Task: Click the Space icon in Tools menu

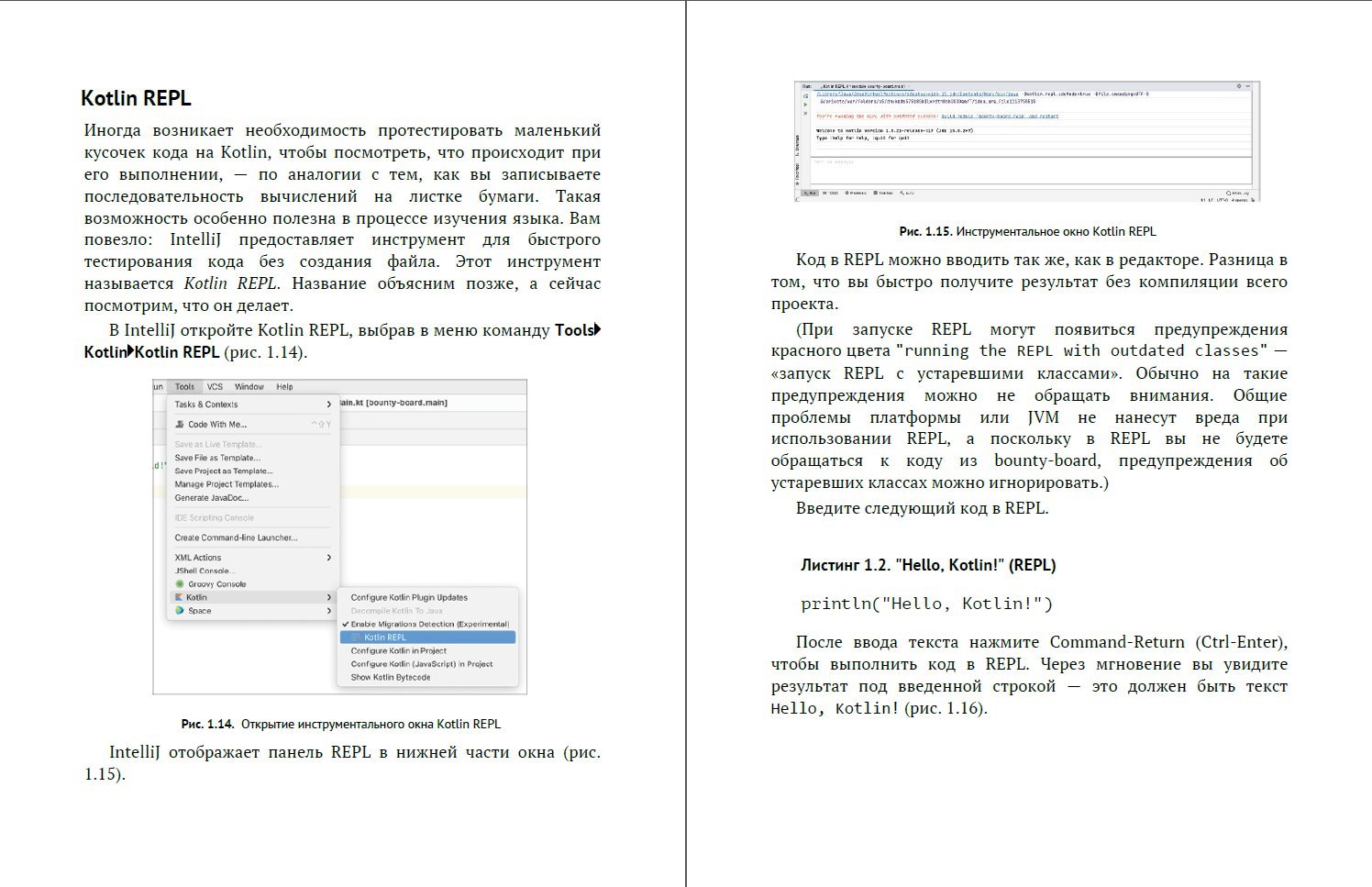Action: [x=180, y=611]
